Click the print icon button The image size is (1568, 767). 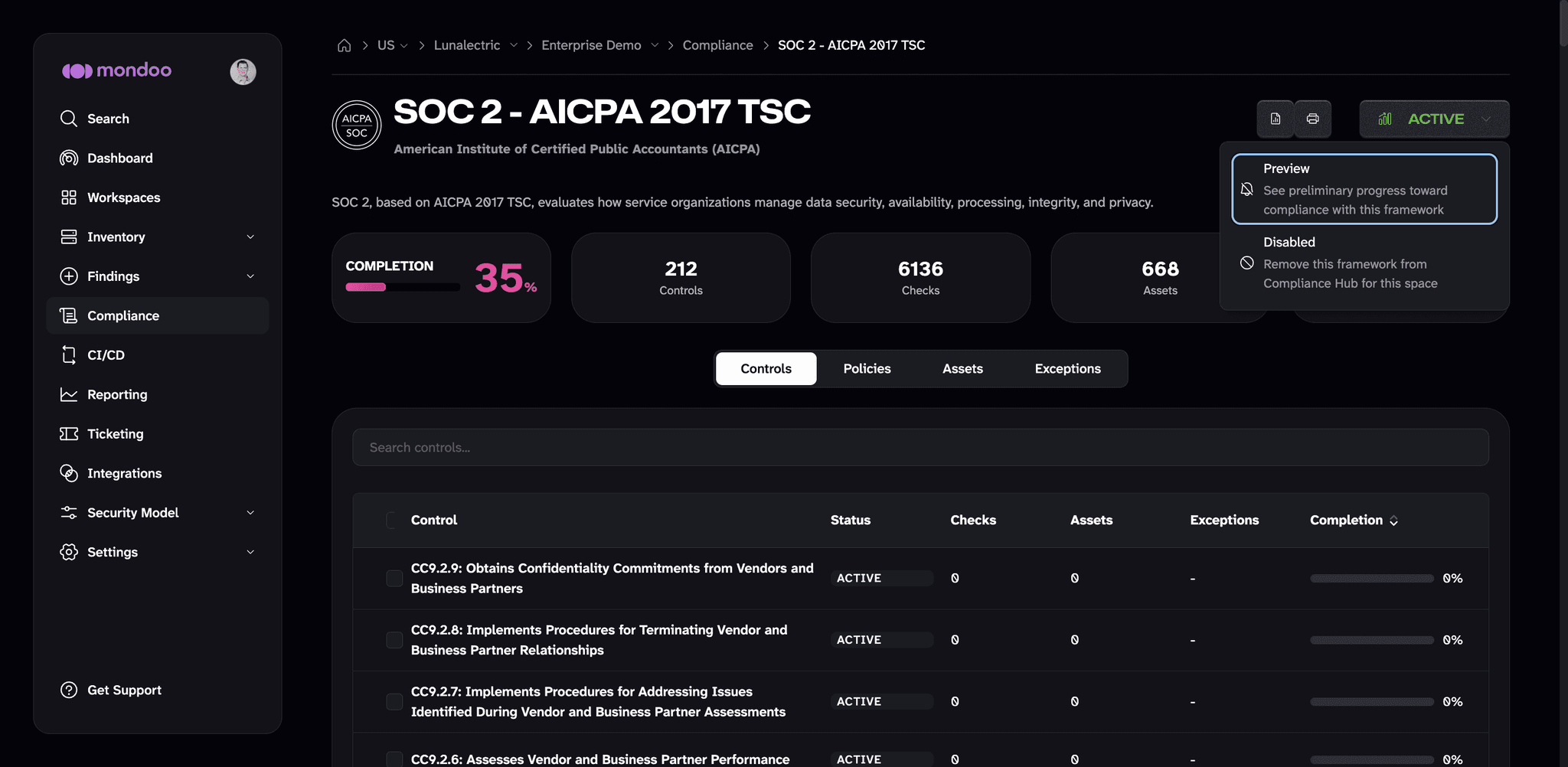(1313, 119)
